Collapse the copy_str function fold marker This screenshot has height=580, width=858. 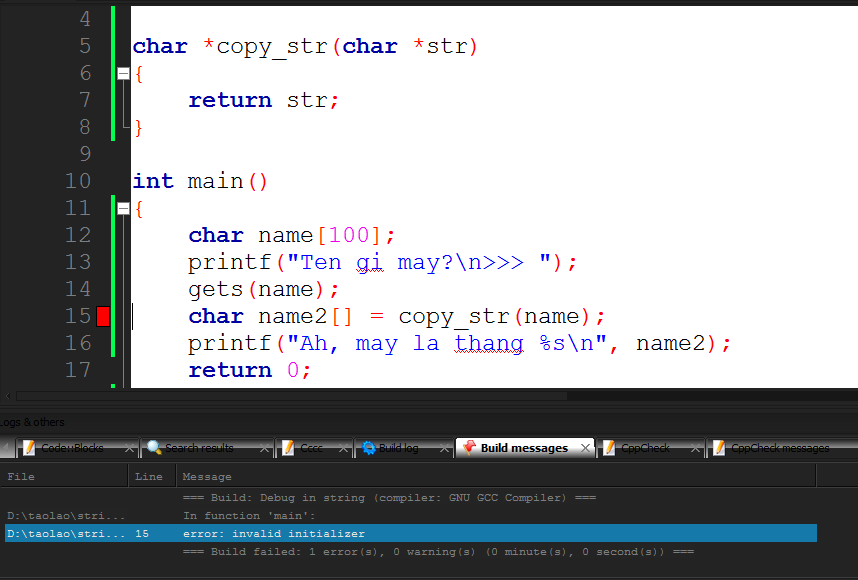point(123,73)
